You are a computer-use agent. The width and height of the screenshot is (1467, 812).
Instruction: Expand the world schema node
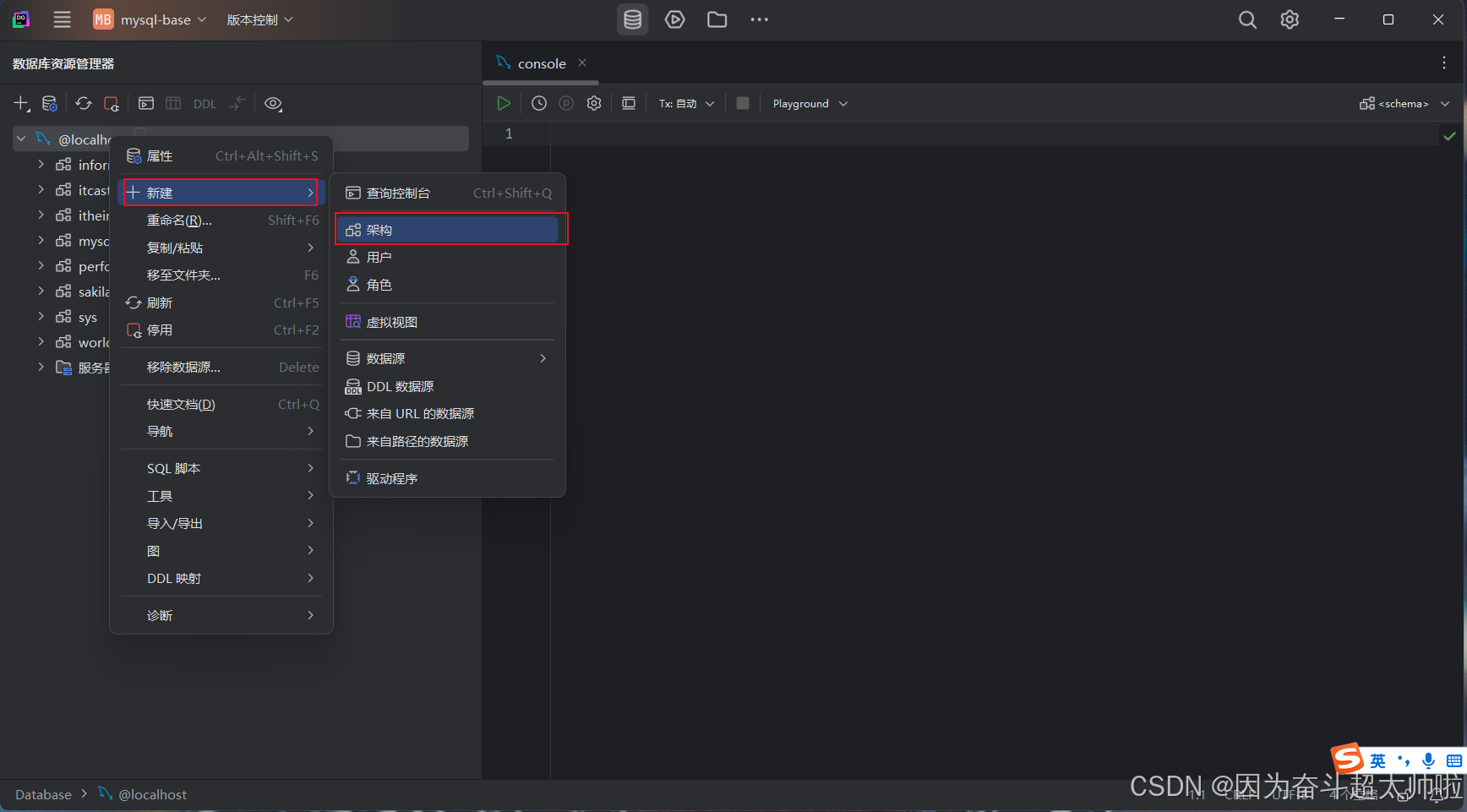[41, 342]
